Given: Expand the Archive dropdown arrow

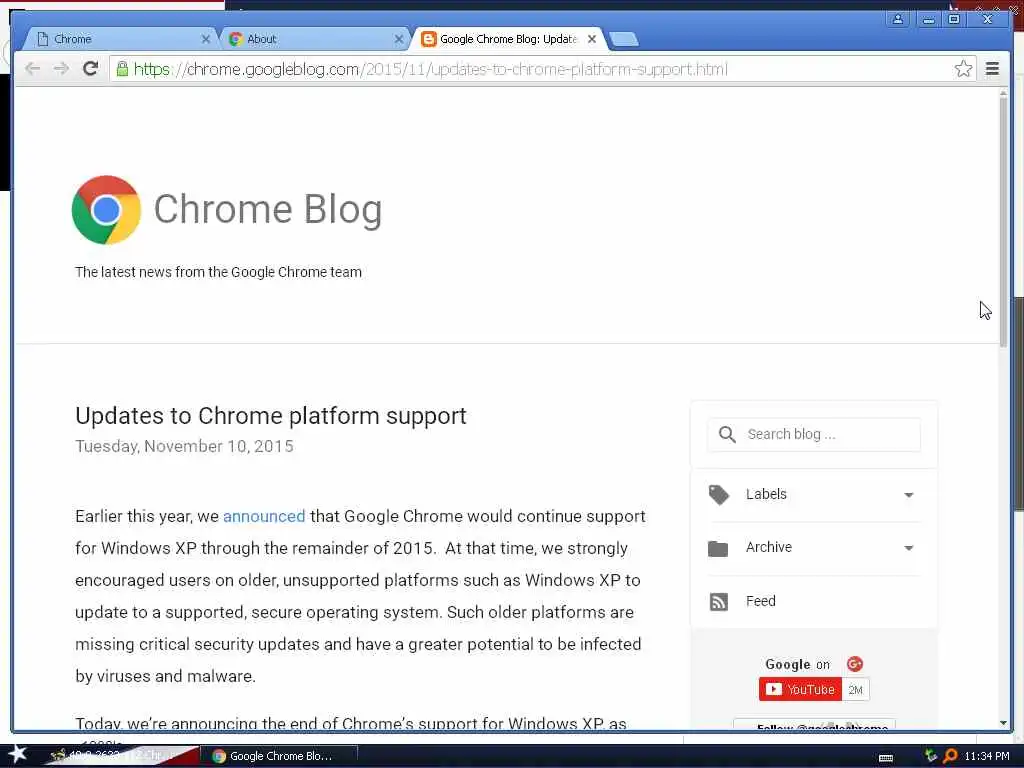Looking at the screenshot, I should click(908, 548).
